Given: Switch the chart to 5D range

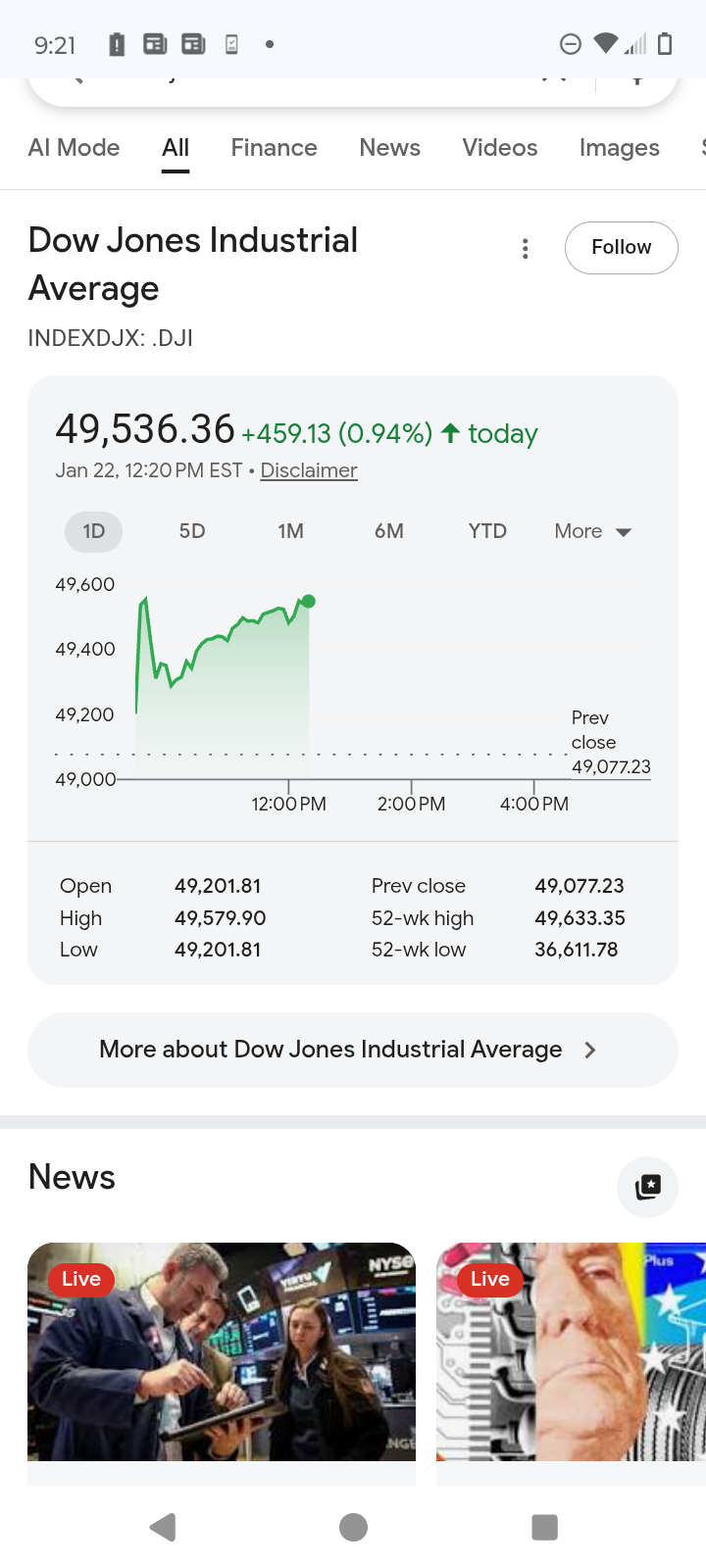Looking at the screenshot, I should [x=192, y=531].
